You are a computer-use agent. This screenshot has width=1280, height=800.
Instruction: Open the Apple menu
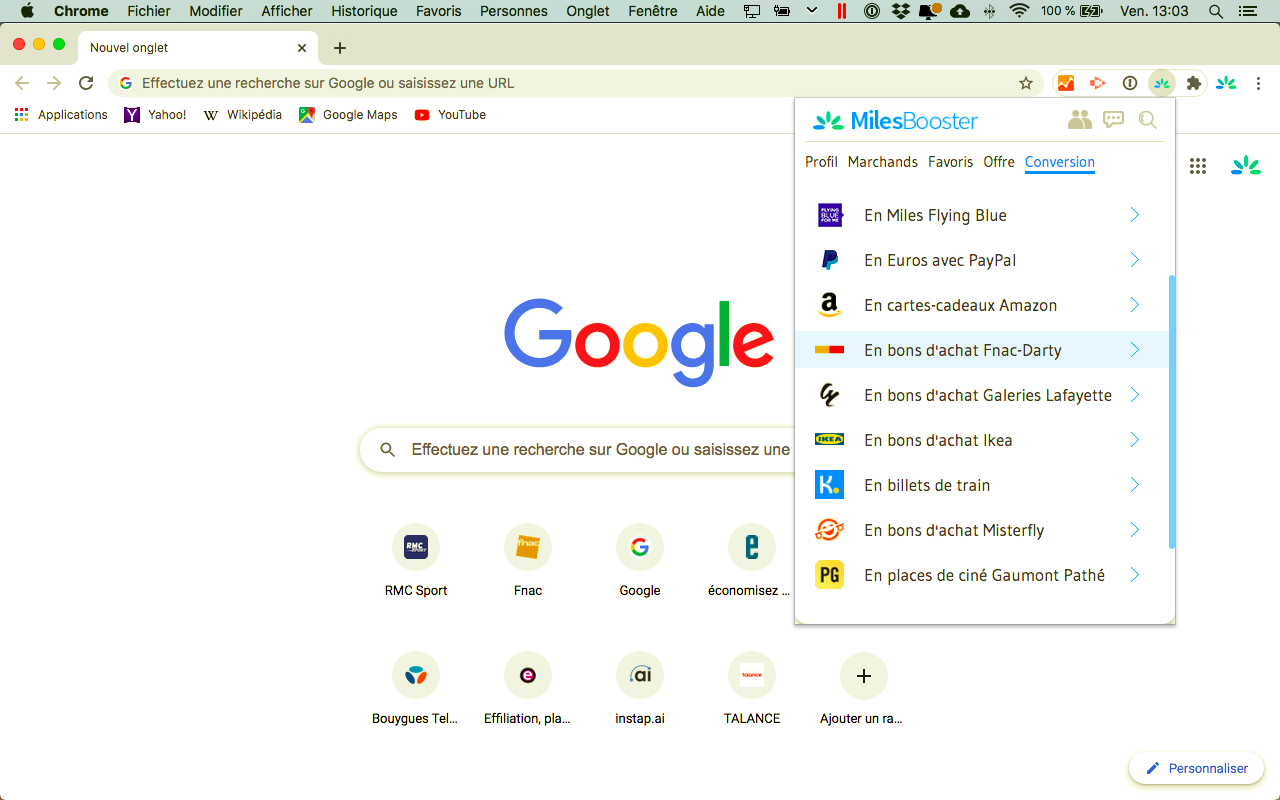tap(27, 11)
